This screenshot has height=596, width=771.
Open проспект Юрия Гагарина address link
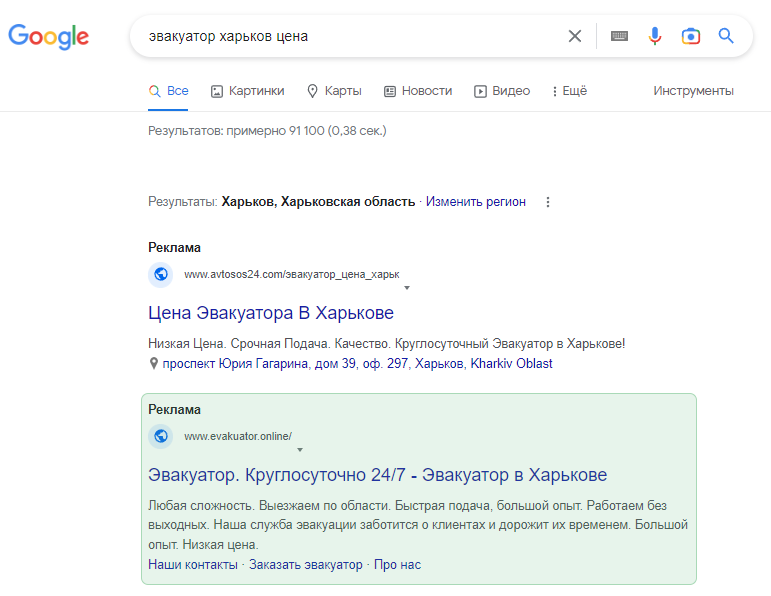[357, 363]
